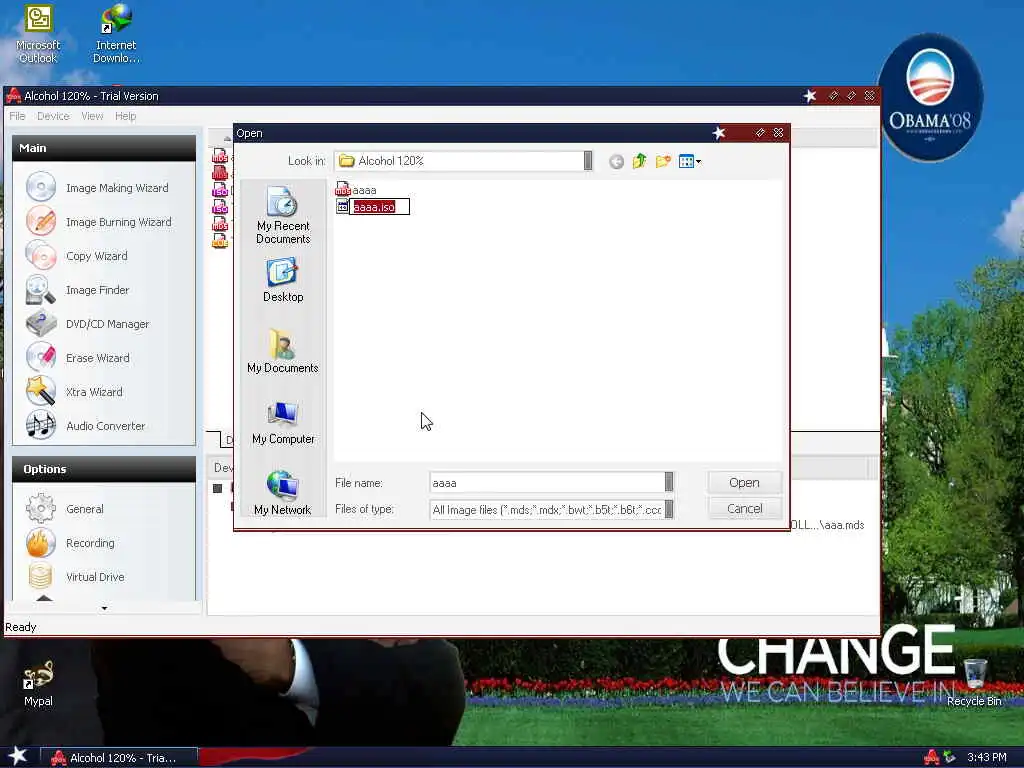Collapse the Options panel header
The height and width of the screenshot is (768, 1024).
pos(104,469)
